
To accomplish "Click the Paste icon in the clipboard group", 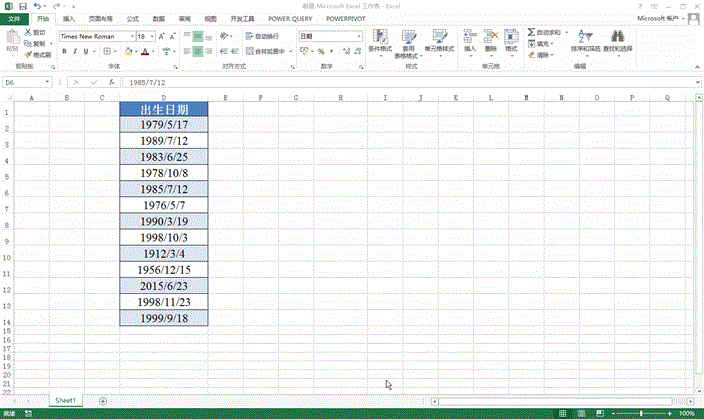I will 12,41.
